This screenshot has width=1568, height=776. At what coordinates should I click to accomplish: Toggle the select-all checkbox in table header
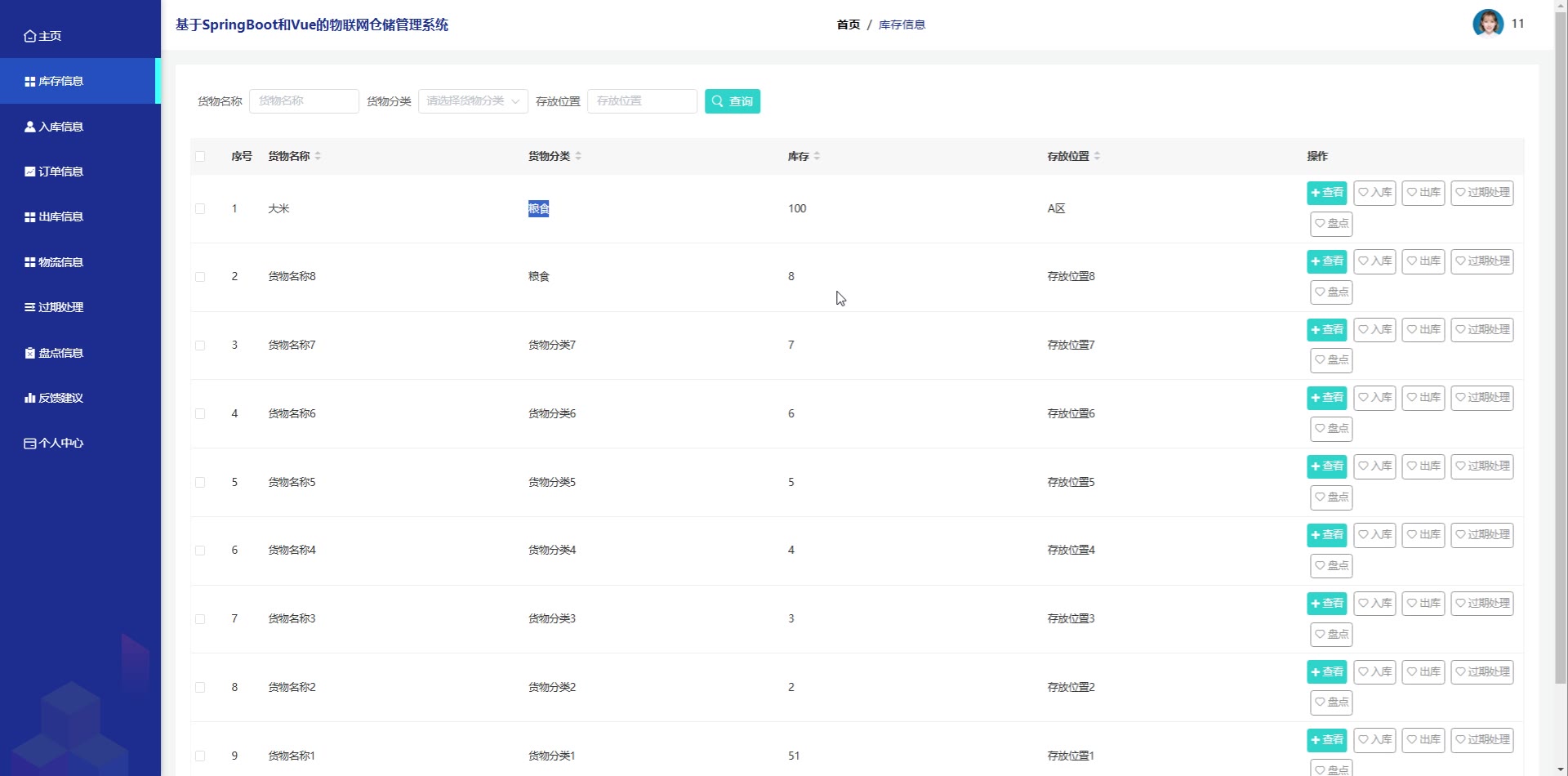(x=200, y=156)
